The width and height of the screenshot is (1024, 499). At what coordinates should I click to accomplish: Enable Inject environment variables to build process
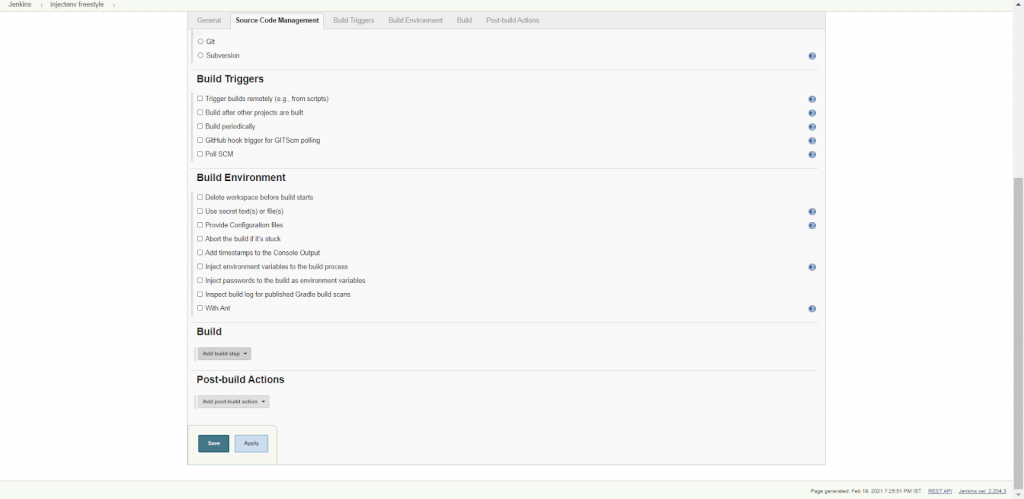coord(200,266)
